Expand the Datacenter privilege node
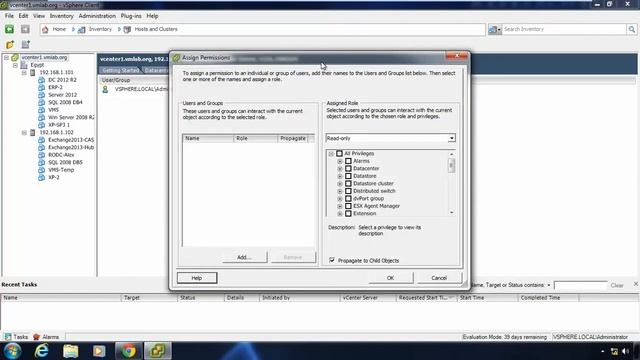 pos(340,169)
